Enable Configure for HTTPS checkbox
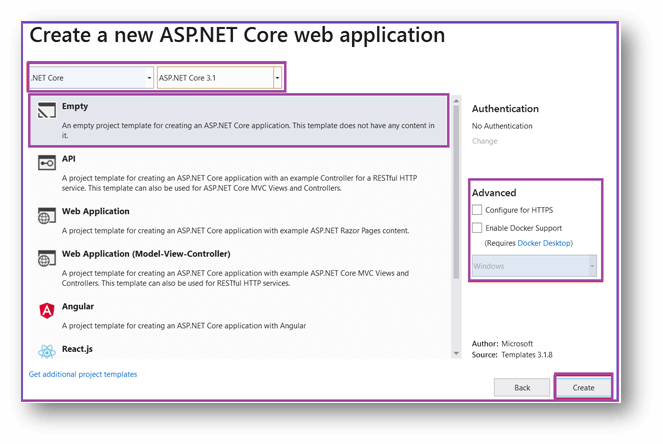663x444 pixels. pyautogui.click(x=477, y=210)
